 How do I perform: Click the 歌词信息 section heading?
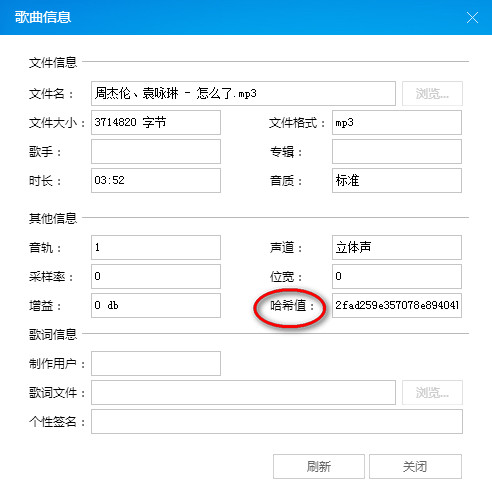point(53,334)
